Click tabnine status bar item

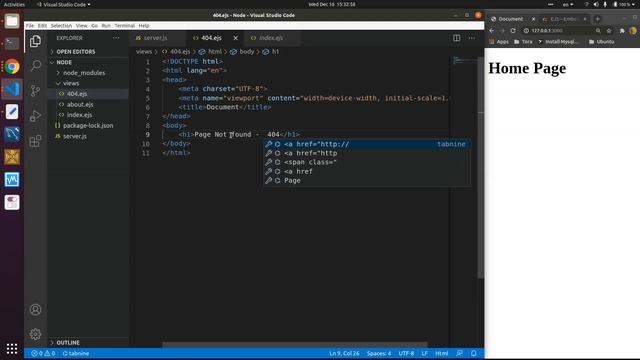click(76, 353)
